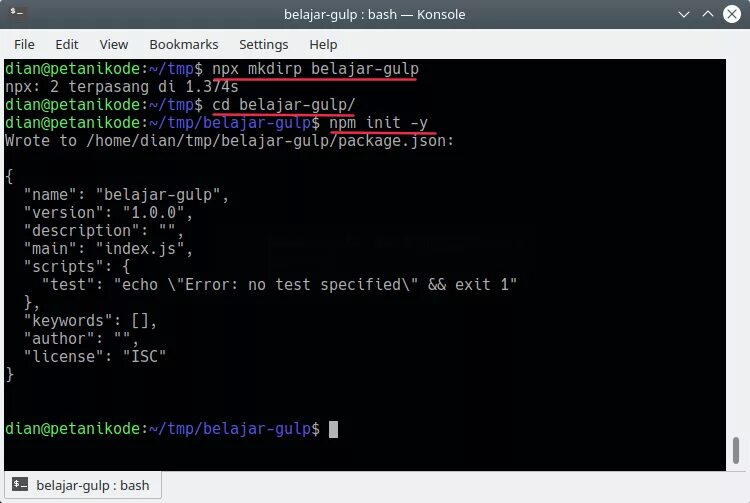
Task: Click the Konsole window icon in title bar
Action: (17, 11)
